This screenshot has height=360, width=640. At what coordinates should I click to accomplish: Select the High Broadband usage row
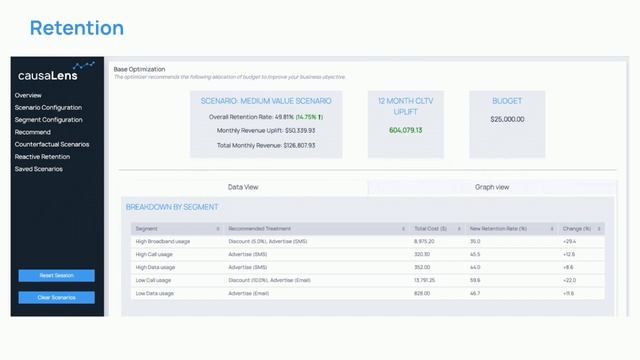coord(367,242)
